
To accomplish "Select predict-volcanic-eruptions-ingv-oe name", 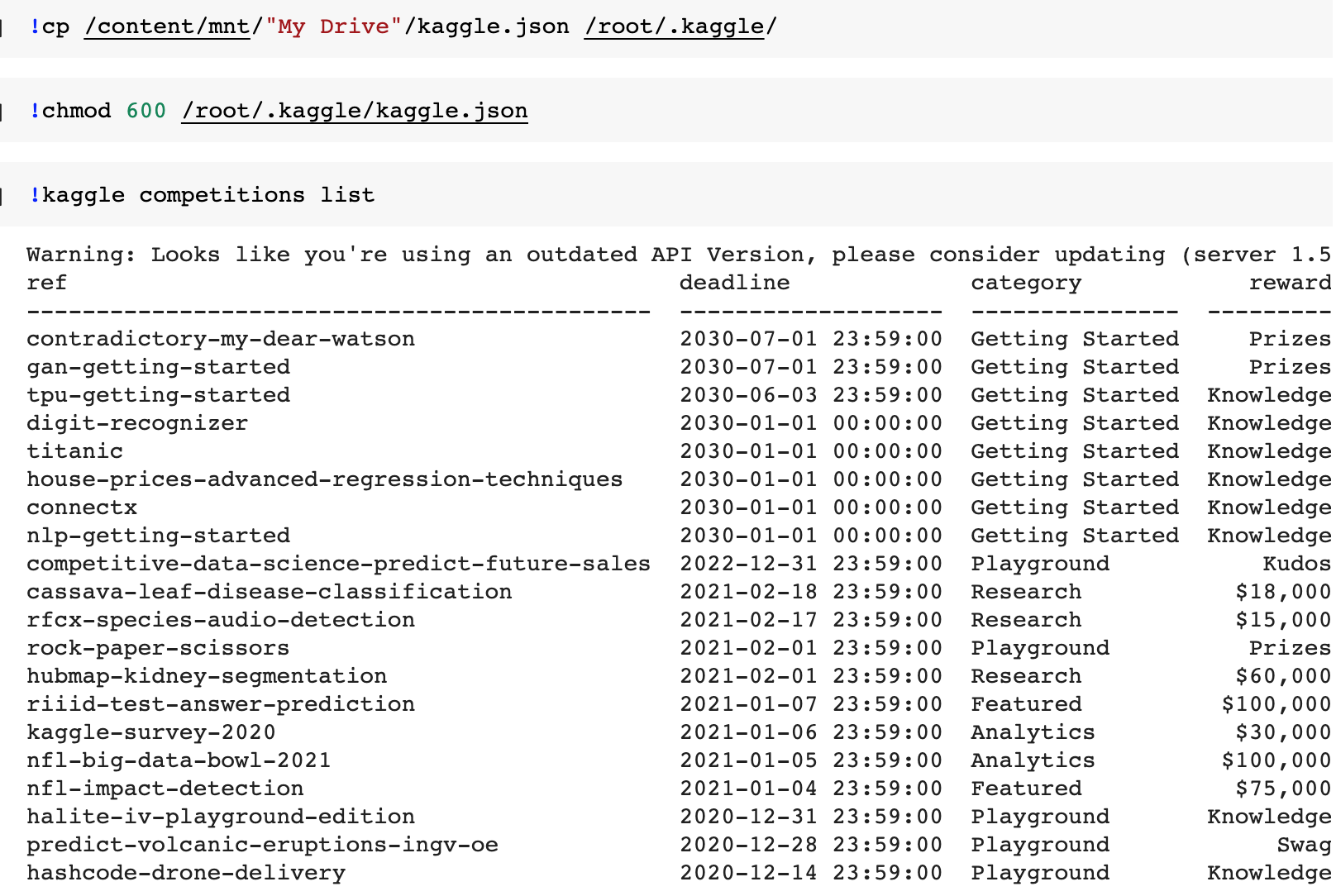I will coord(263,845).
